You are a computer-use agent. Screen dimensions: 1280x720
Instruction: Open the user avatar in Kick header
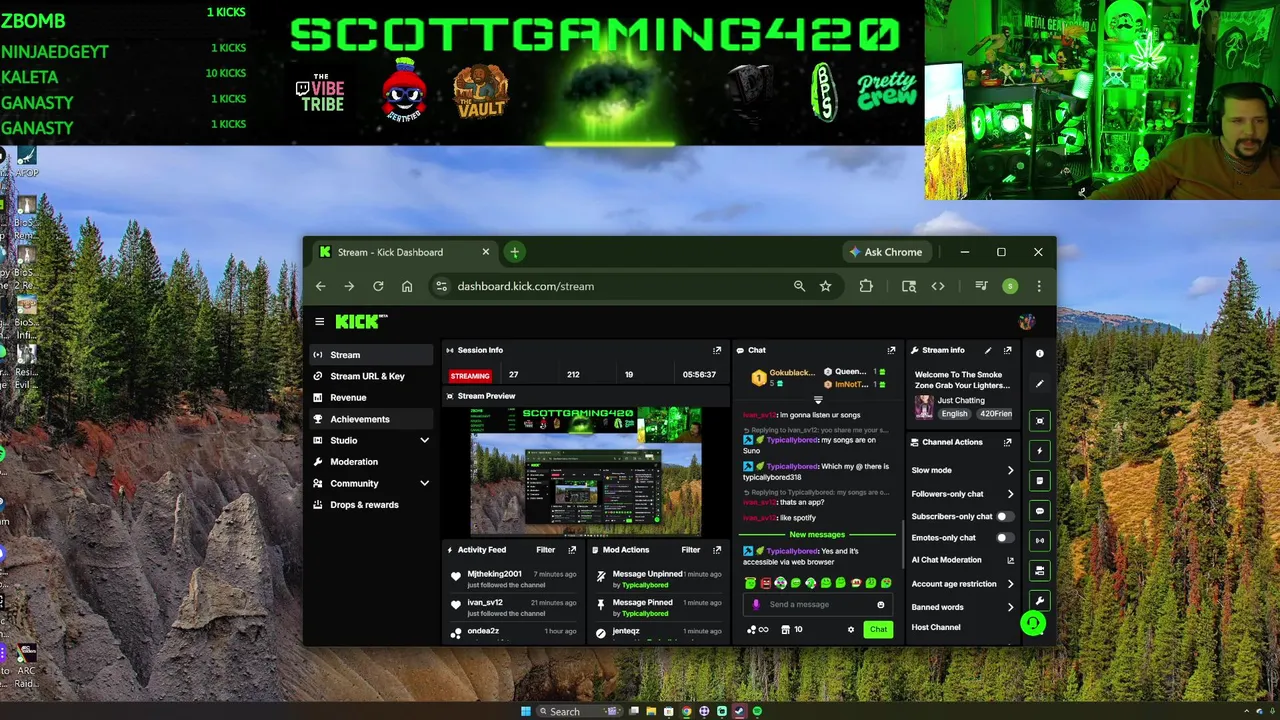(1026, 321)
